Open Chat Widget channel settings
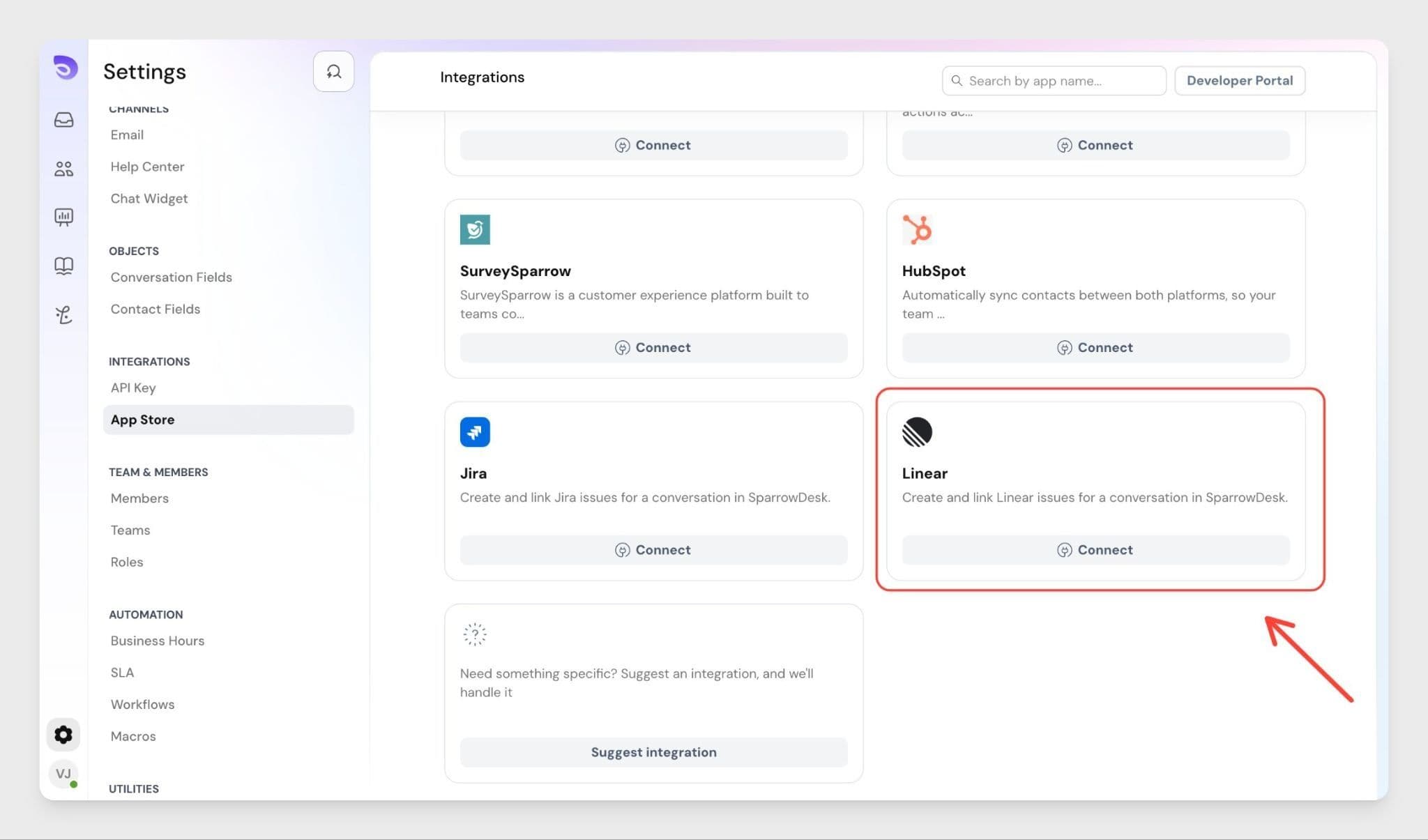The height and width of the screenshot is (840, 1428). coord(149,199)
